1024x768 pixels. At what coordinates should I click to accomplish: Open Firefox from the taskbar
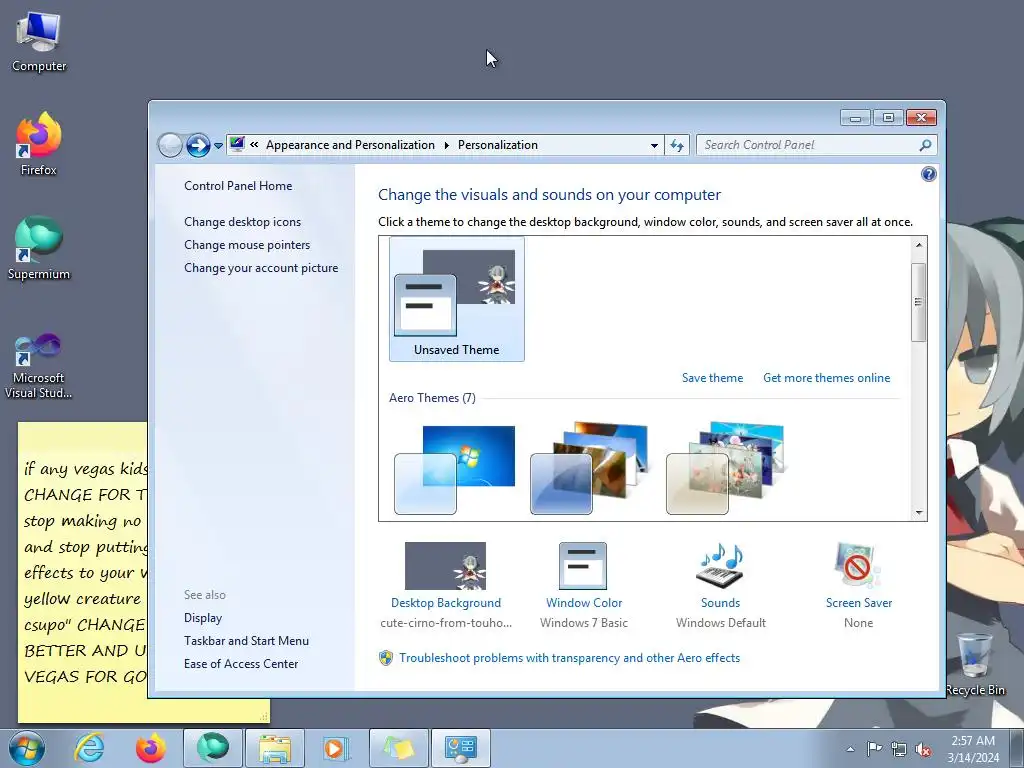151,748
